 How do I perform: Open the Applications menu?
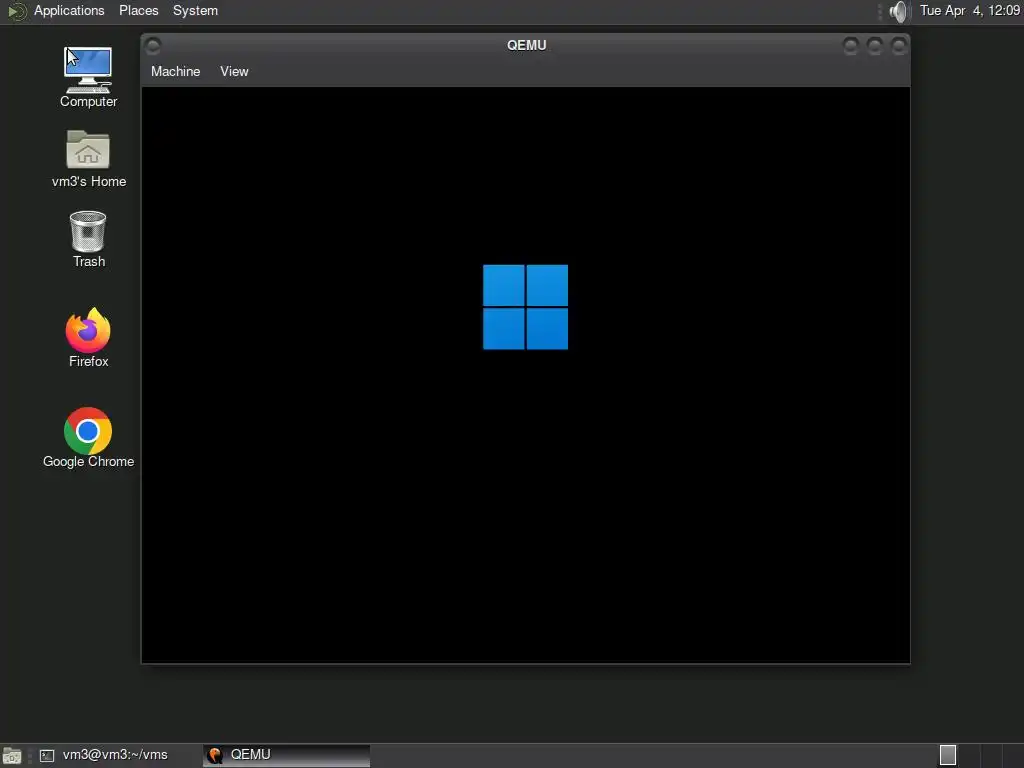pyautogui.click(x=69, y=10)
